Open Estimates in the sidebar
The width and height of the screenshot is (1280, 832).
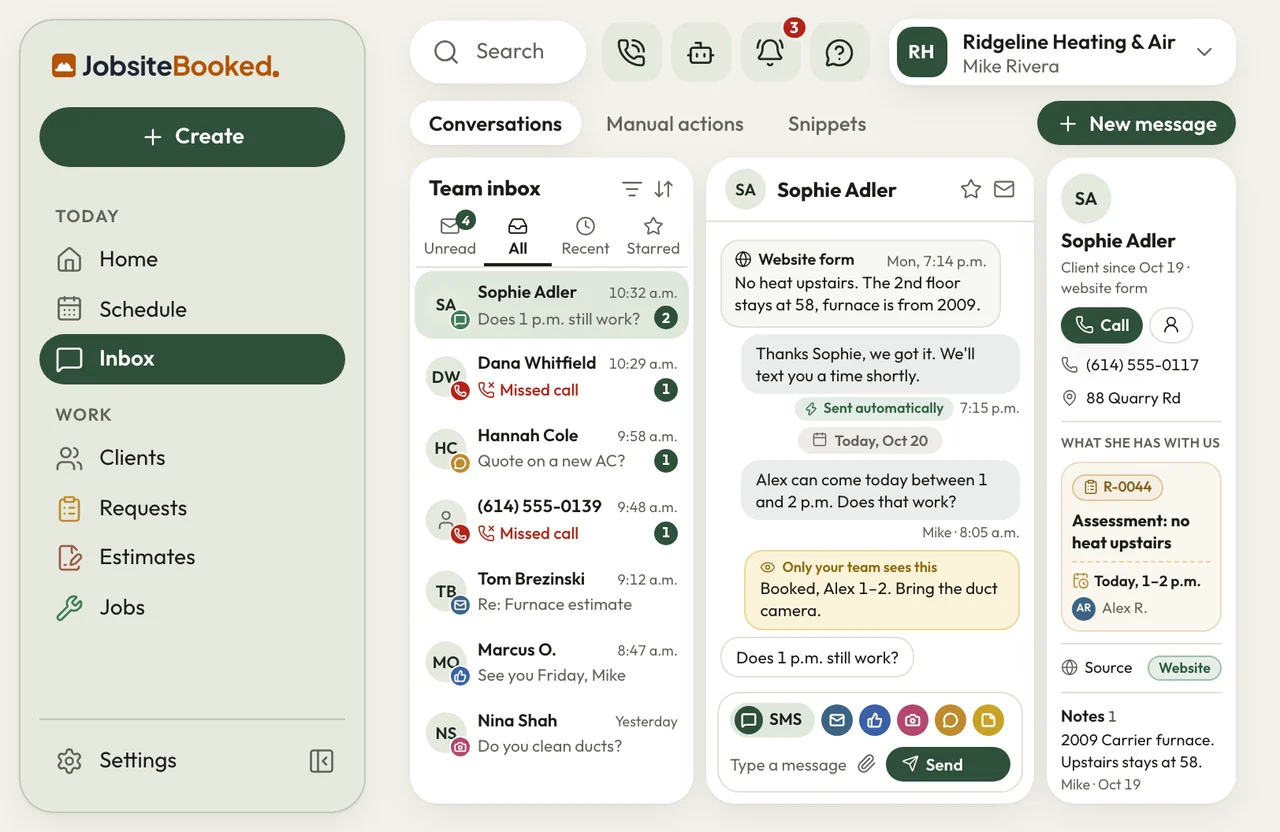192,557
